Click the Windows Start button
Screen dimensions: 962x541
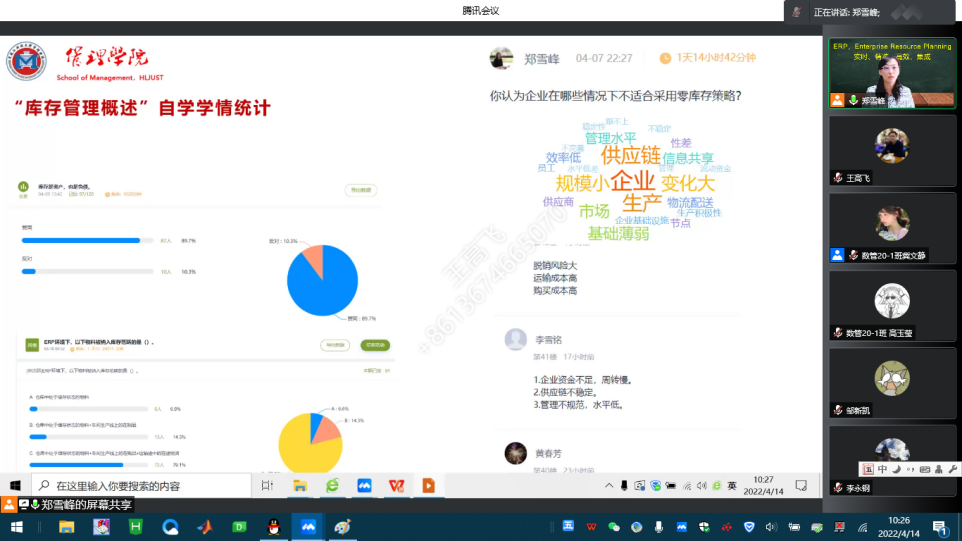16,527
